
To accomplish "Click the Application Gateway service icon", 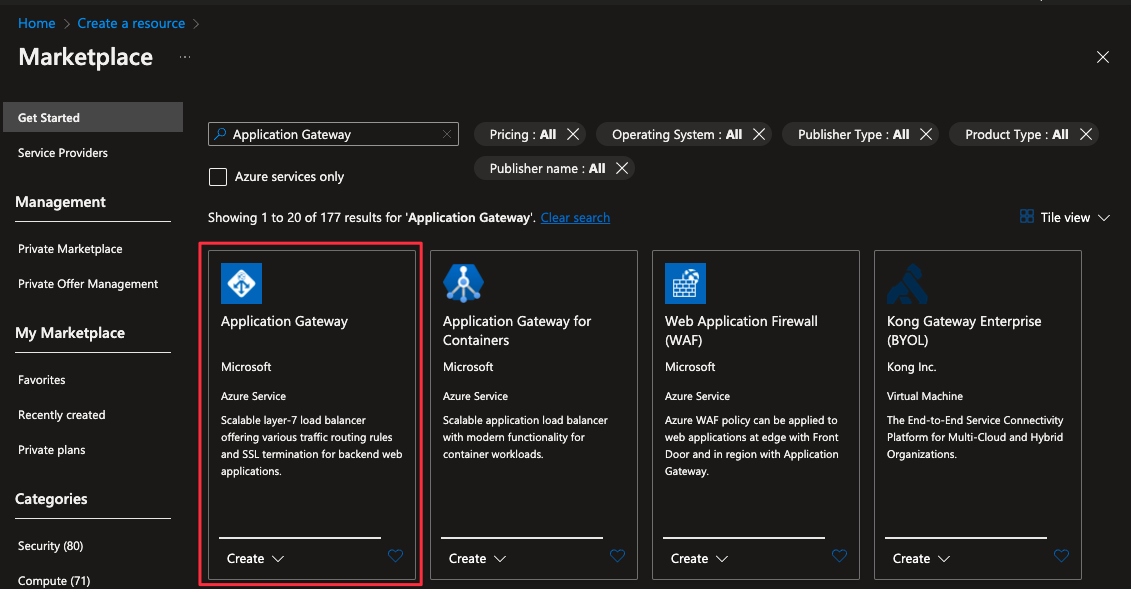I will [x=241, y=283].
